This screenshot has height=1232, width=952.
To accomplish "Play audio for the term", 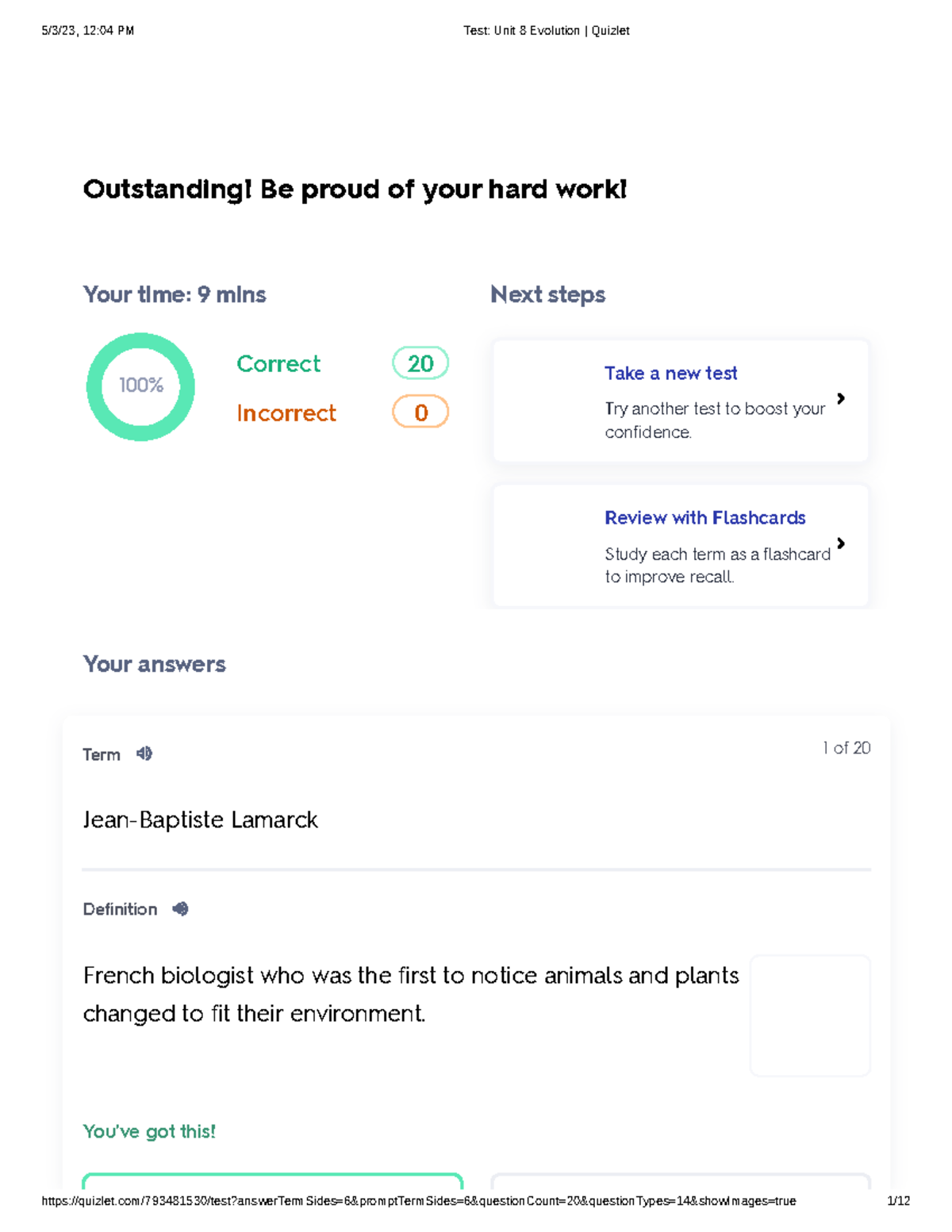I will tap(144, 754).
